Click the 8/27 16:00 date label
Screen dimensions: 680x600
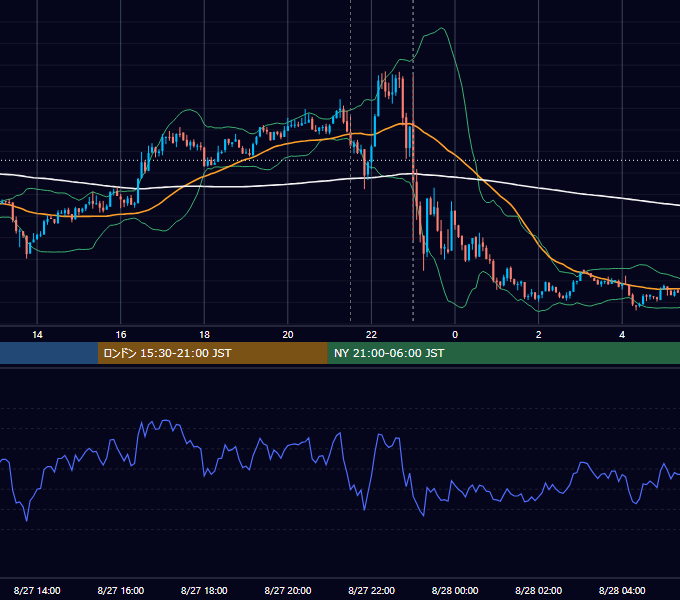click(121, 590)
